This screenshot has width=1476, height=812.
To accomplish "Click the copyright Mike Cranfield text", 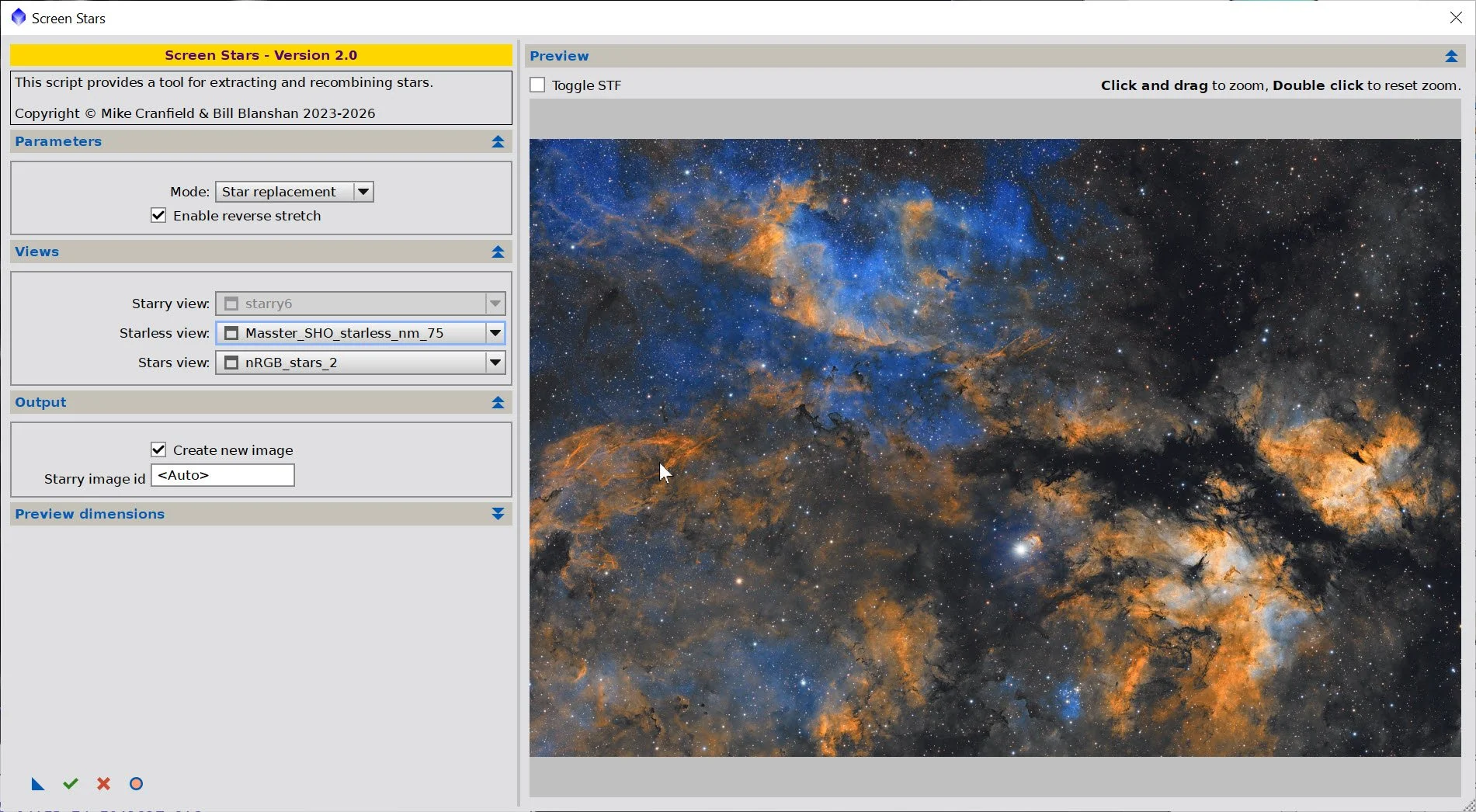I will click(x=195, y=113).
